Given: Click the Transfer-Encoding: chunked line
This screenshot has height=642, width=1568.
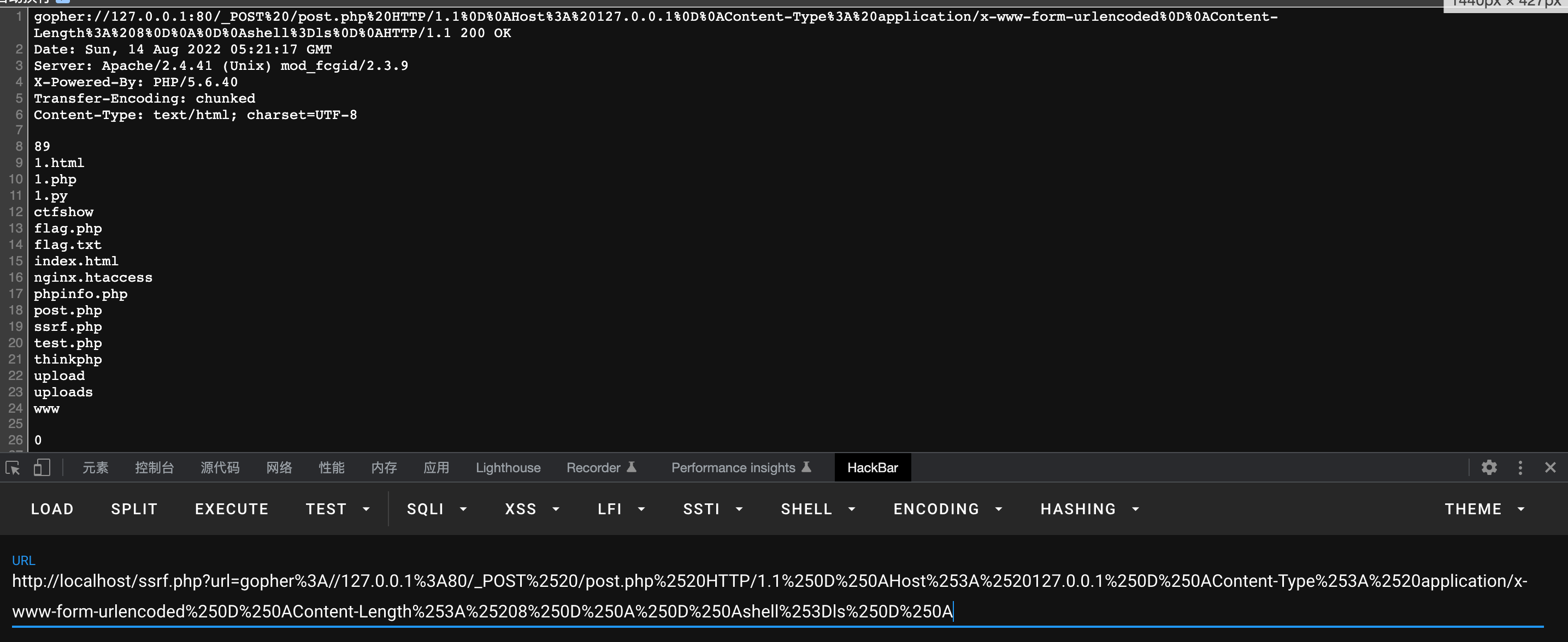Looking at the screenshot, I should click(x=144, y=98).
